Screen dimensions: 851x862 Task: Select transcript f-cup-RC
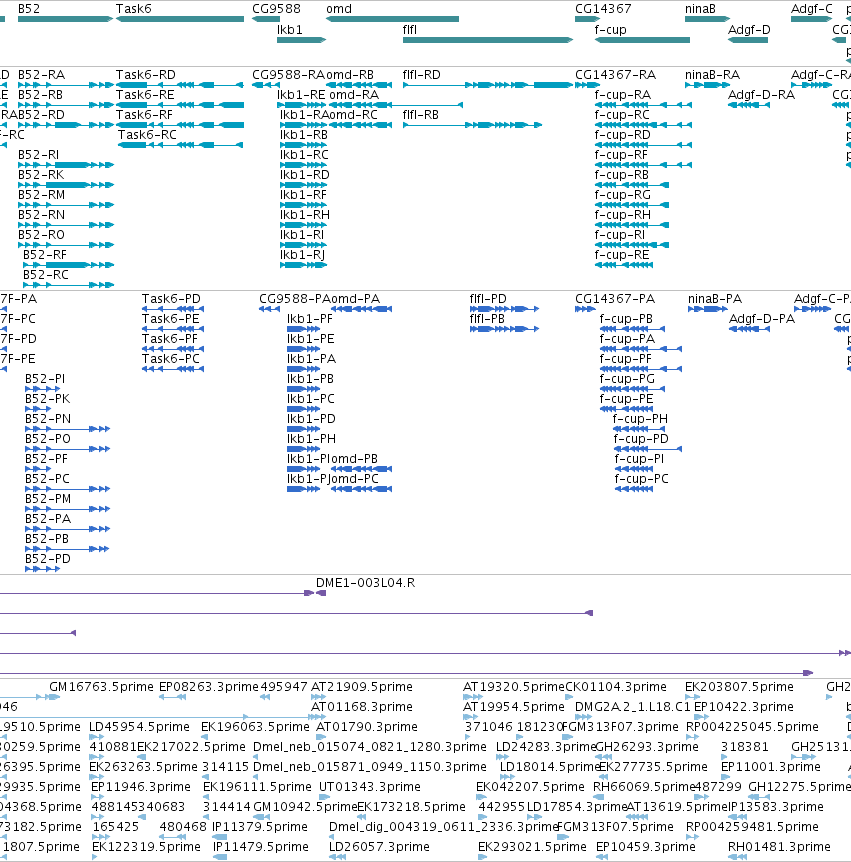point(643,125)
